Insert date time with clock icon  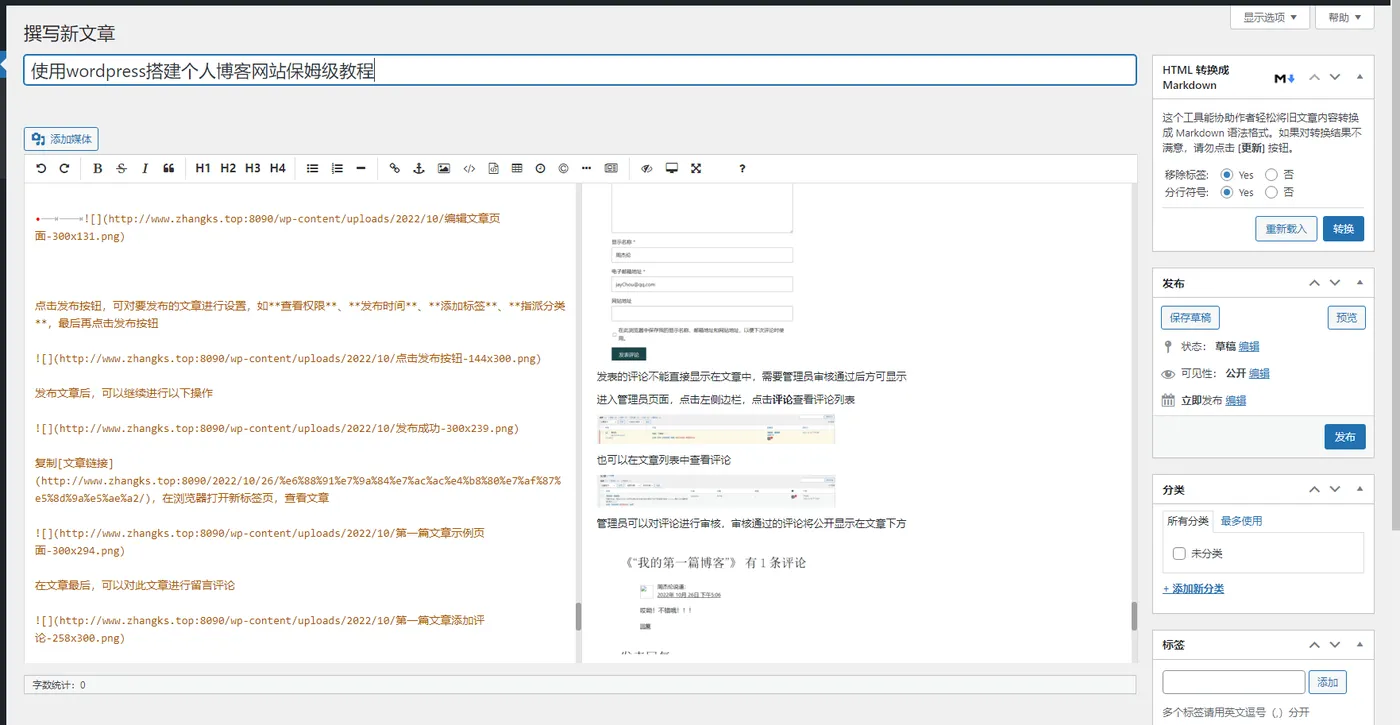[x=540, y=168]
